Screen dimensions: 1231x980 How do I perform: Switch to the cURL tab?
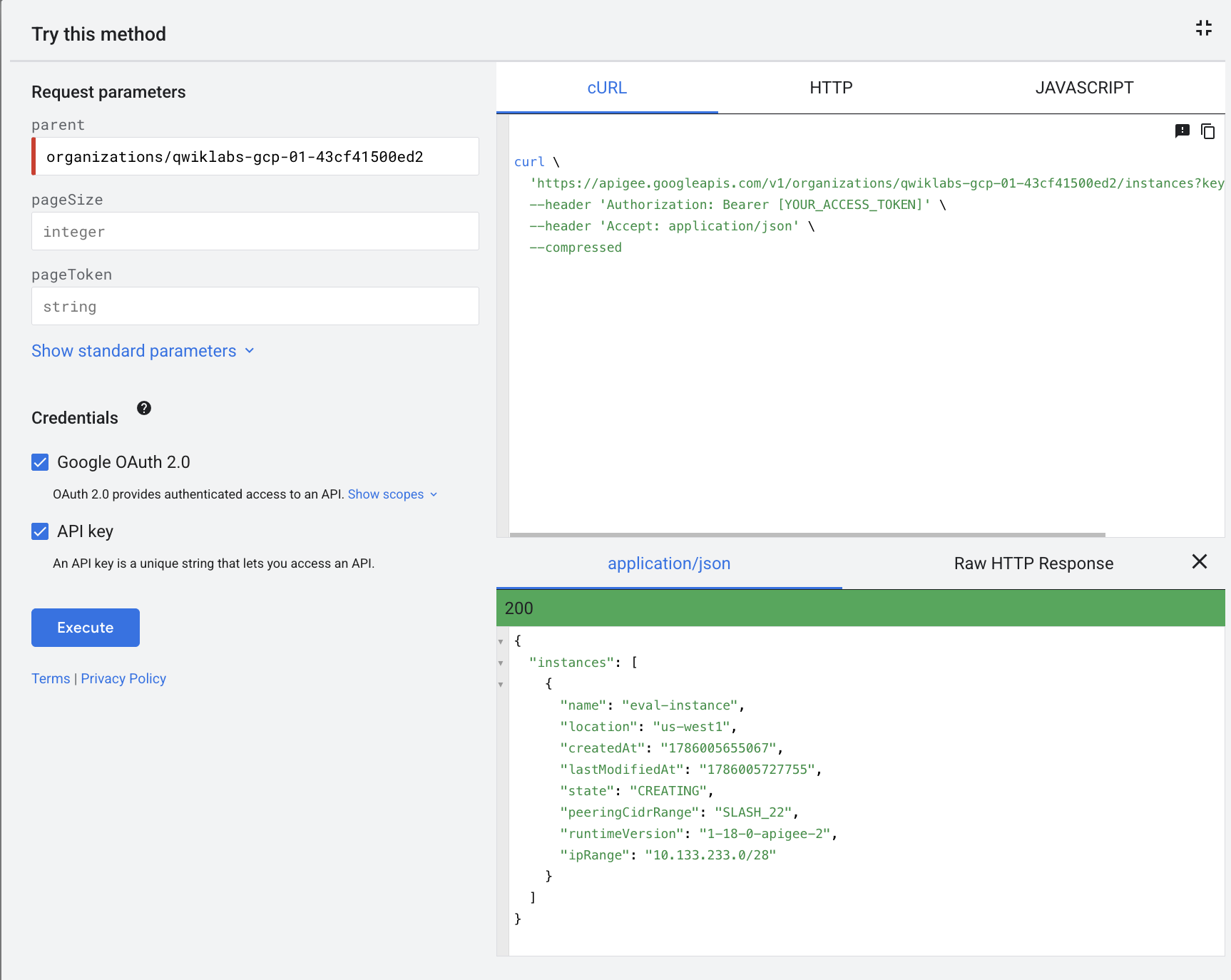(x=607, y=88)
